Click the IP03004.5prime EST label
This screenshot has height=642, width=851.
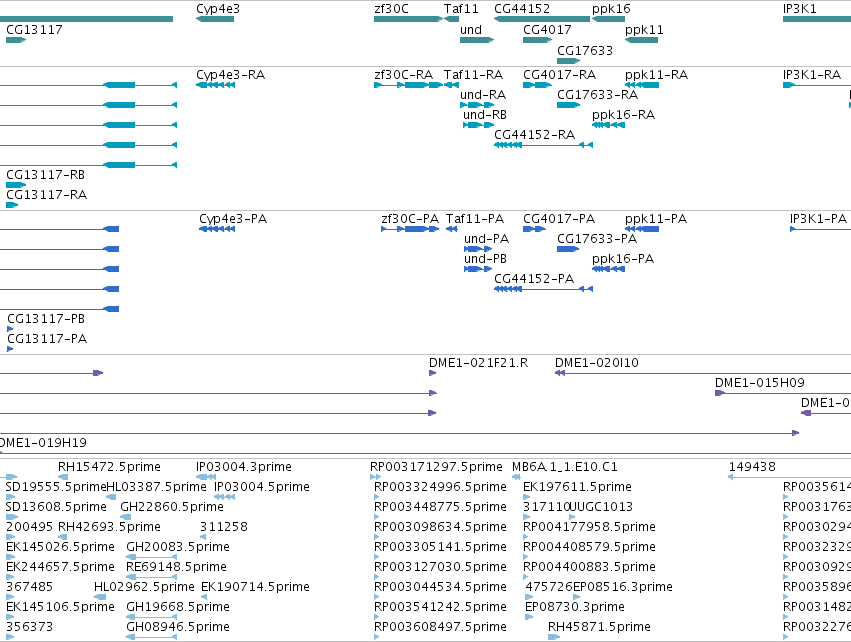click(x=262, y=486)
